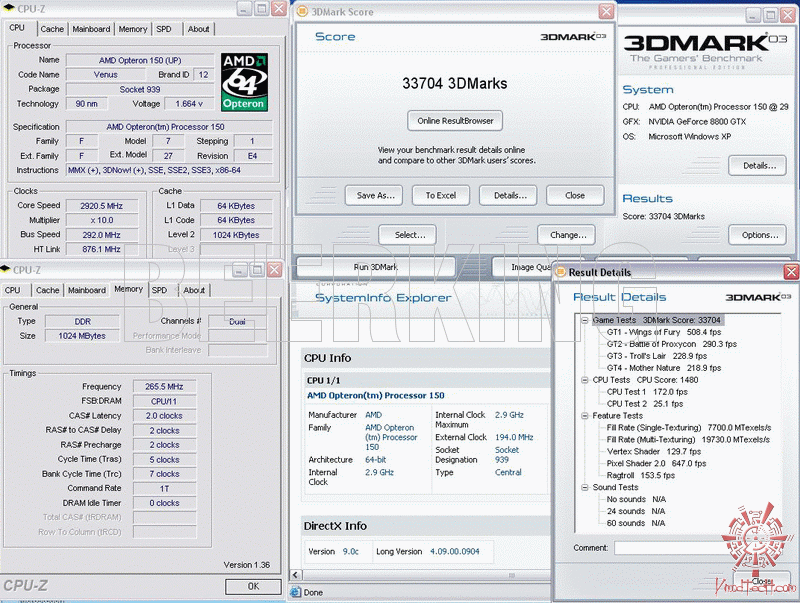Select GT3 - Troll's Lair result
Viewport: 800px width, 603px height.
[x=657, y=356]
